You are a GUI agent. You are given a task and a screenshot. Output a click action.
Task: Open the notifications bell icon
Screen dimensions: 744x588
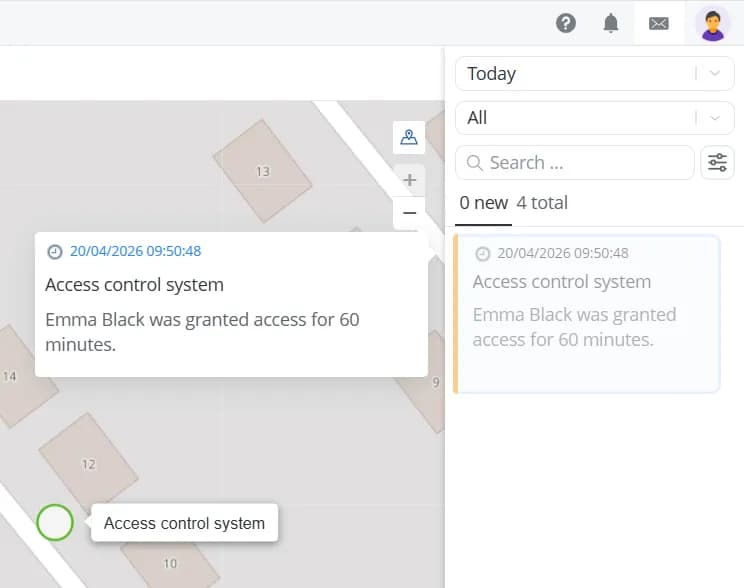click(x=611, y=23)
